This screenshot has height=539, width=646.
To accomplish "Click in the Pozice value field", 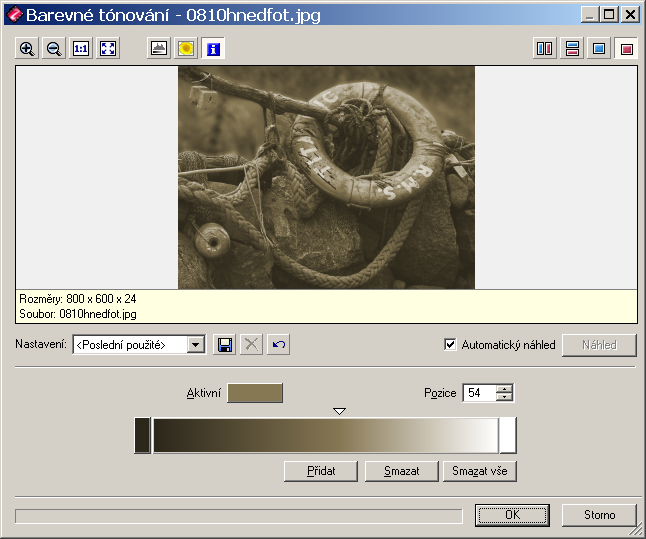I will click(x=479, y=394).
